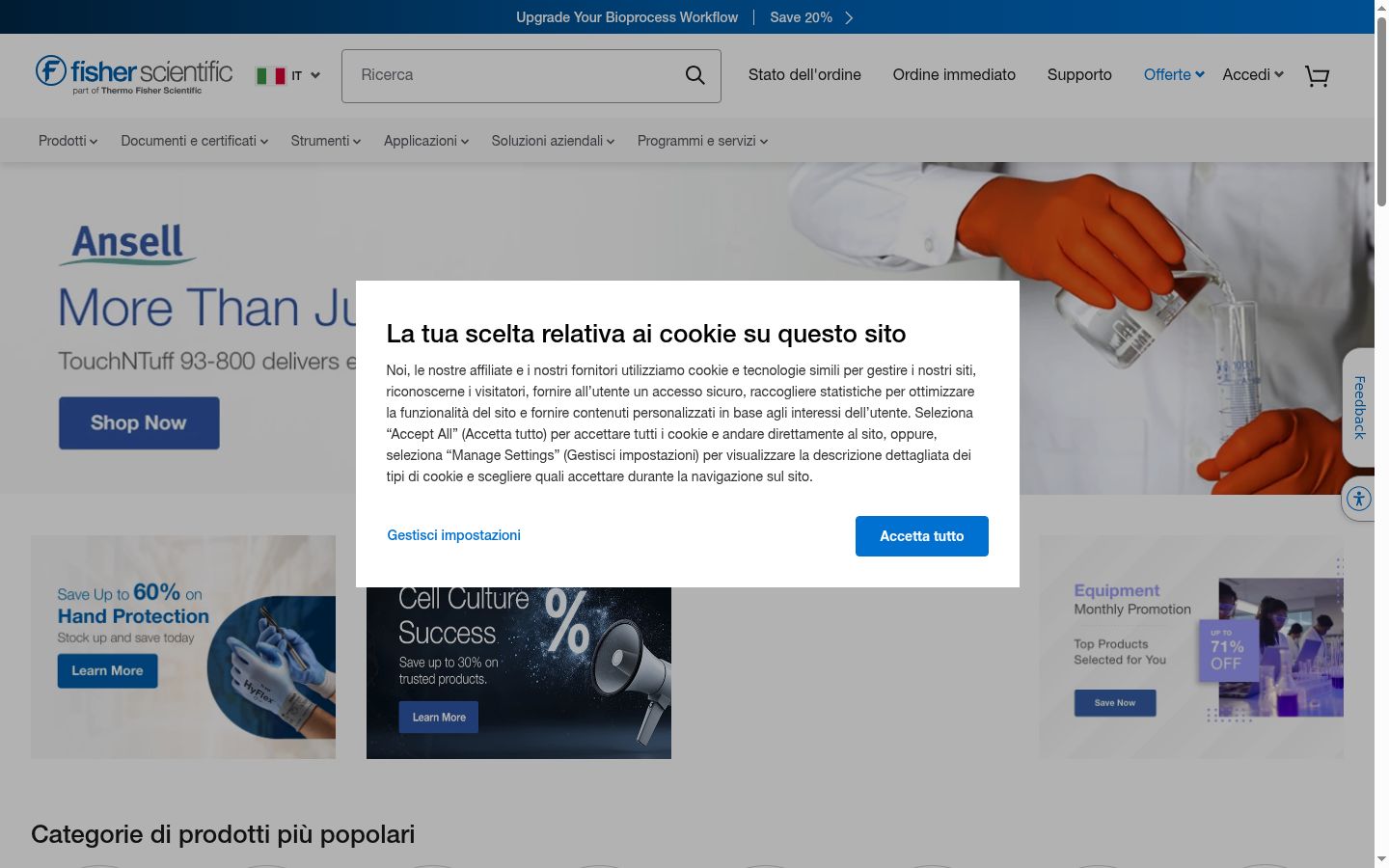Image resolution: width=1389 pixels, height=868 pixels.
Task: Click the scrollbar up arrow
Action: tap(1381, 8)
